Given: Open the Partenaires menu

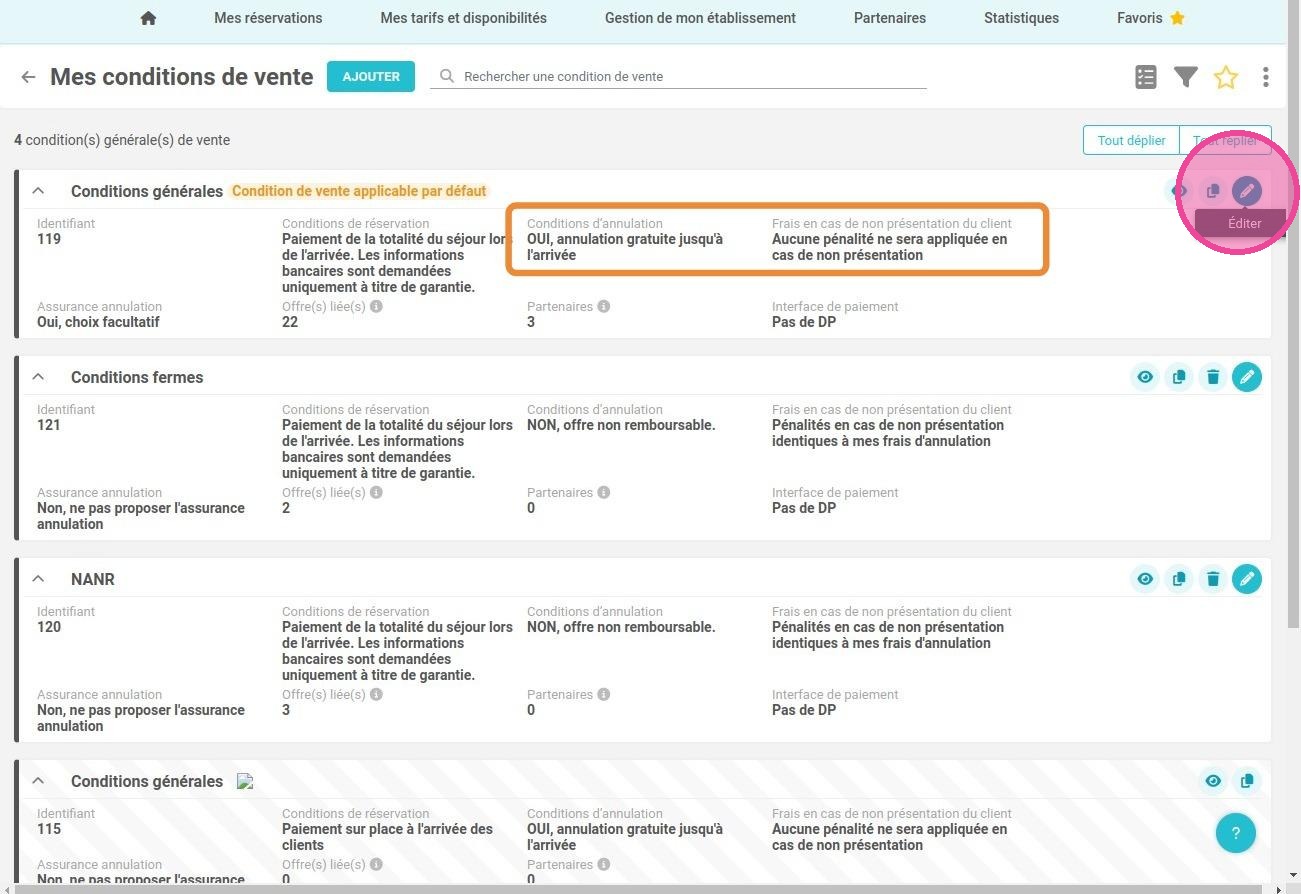Looking at the screenshot, I should pyautogui.click(x=889, y=18).
